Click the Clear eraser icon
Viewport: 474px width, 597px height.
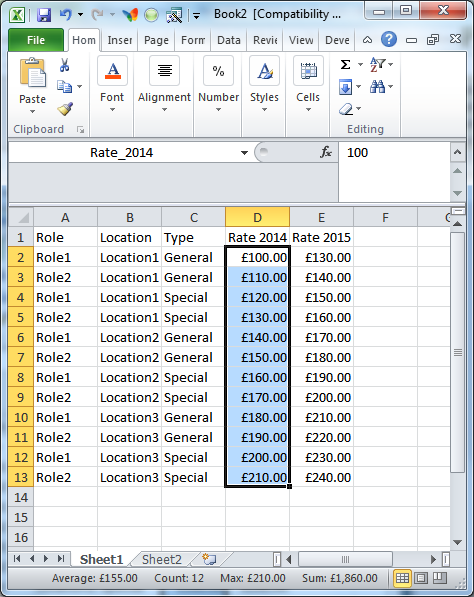[346, 109]
